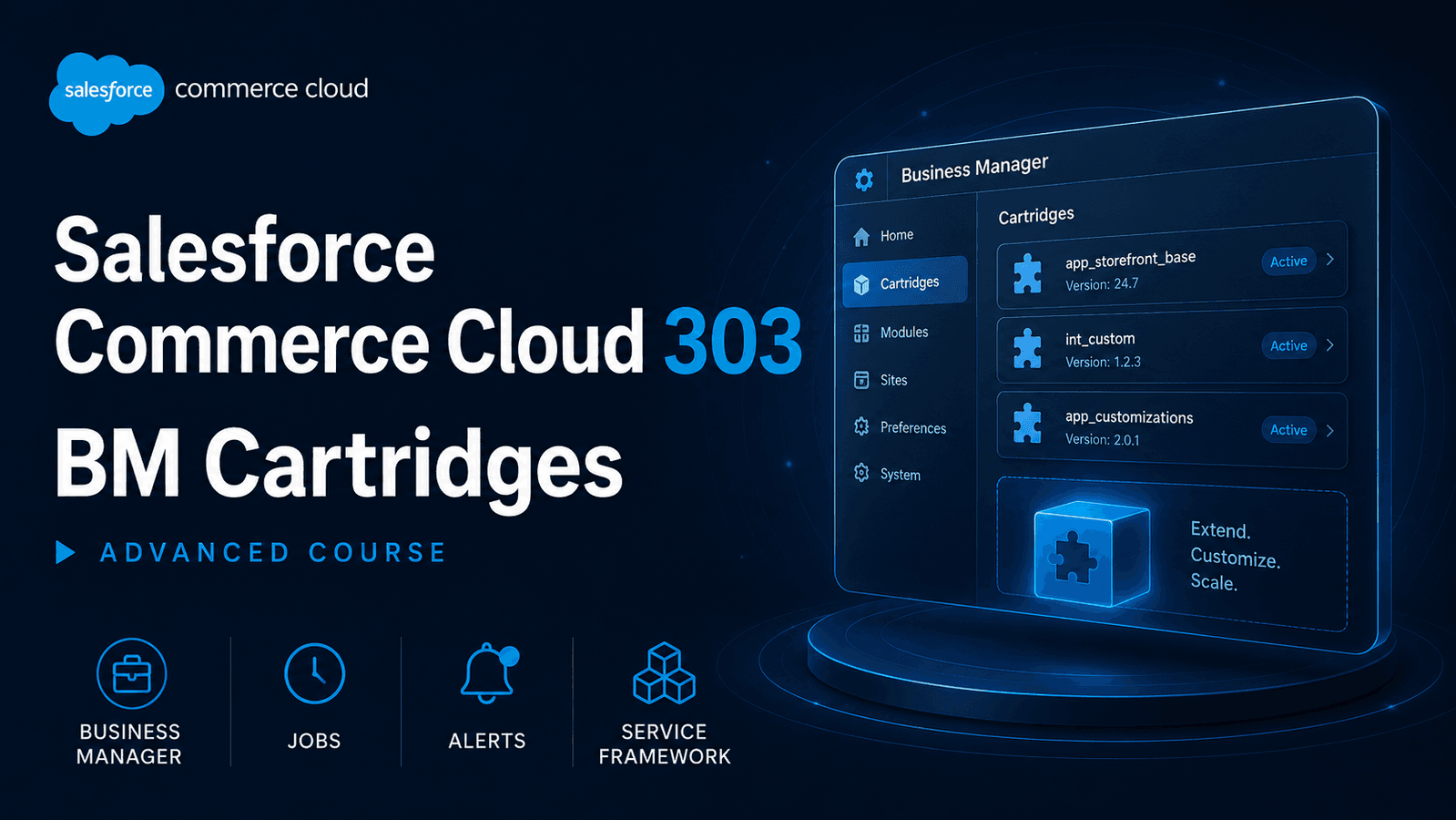The width and height of the screenshot is (1456, 820).
Task: Click the System gear icon
Action: (x=861, y=473)
